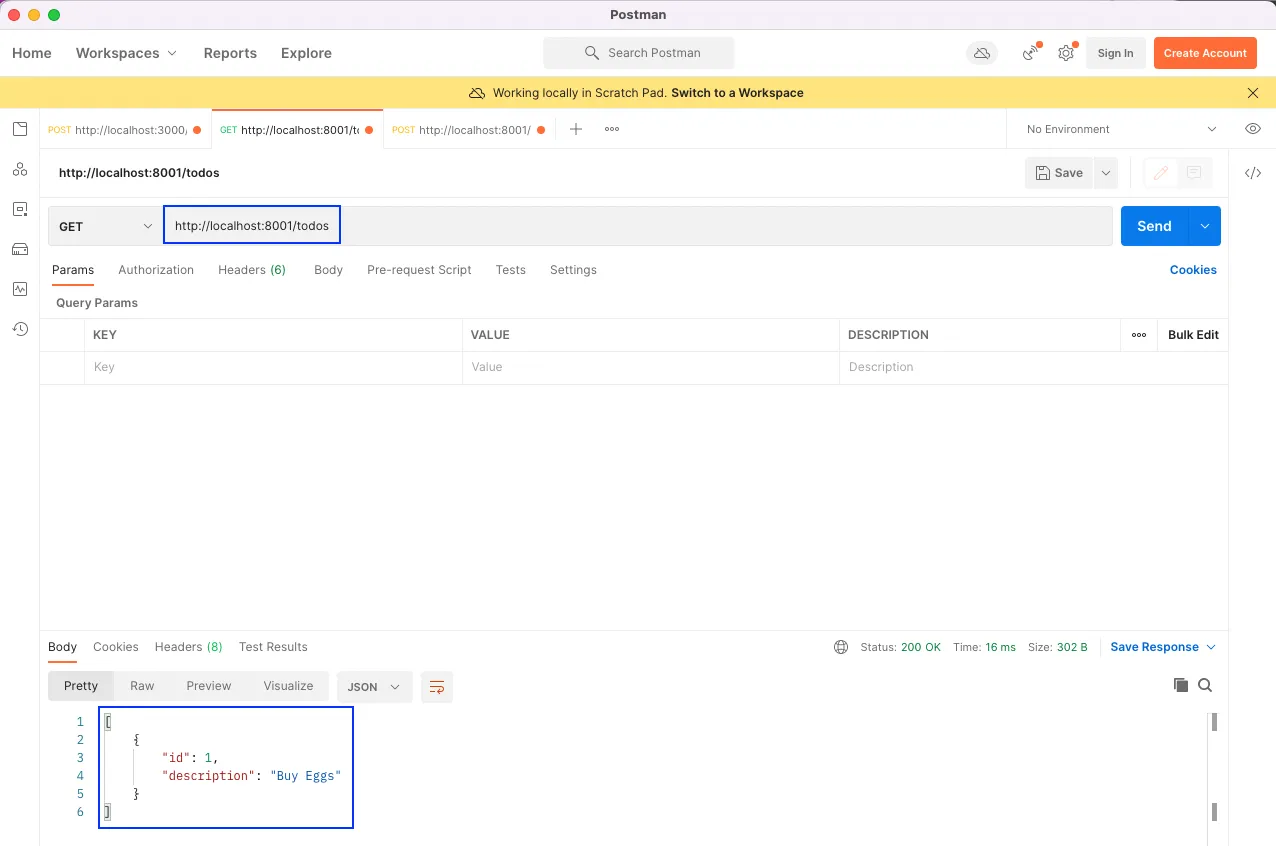Click the Sign In button
1276x846 pixels.
(x=1115, y=53)
